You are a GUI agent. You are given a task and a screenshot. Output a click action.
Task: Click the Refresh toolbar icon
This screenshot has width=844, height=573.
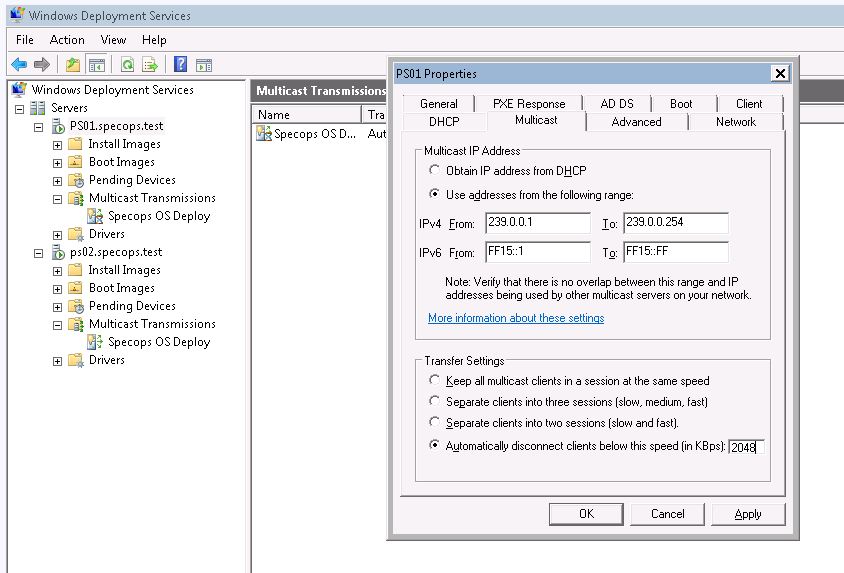point(127,65)
